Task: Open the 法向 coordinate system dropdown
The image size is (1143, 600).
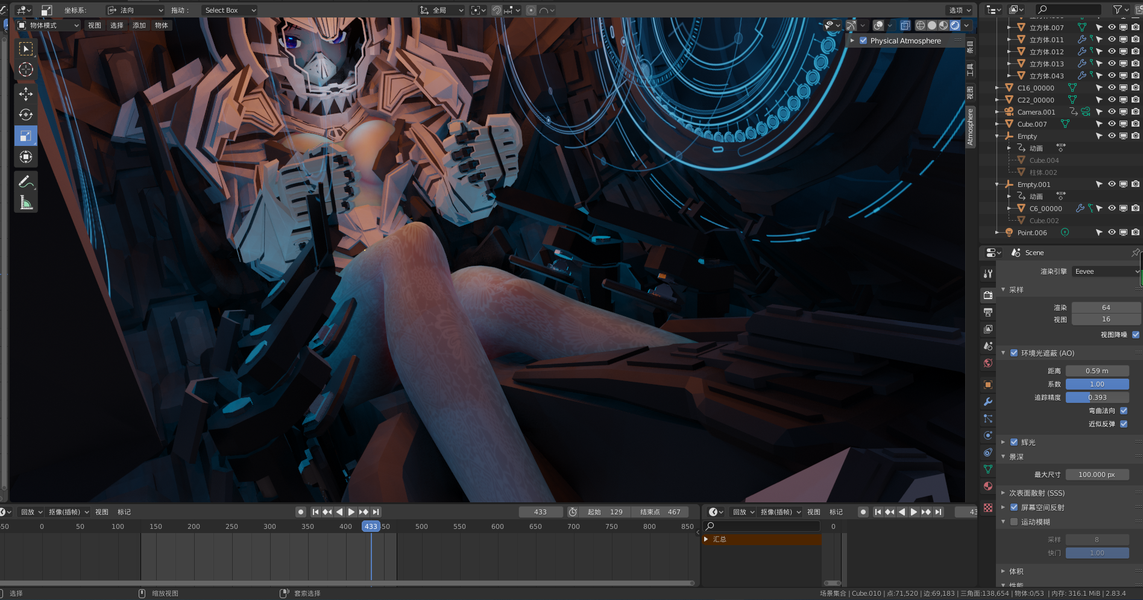Action: (135, 10)
